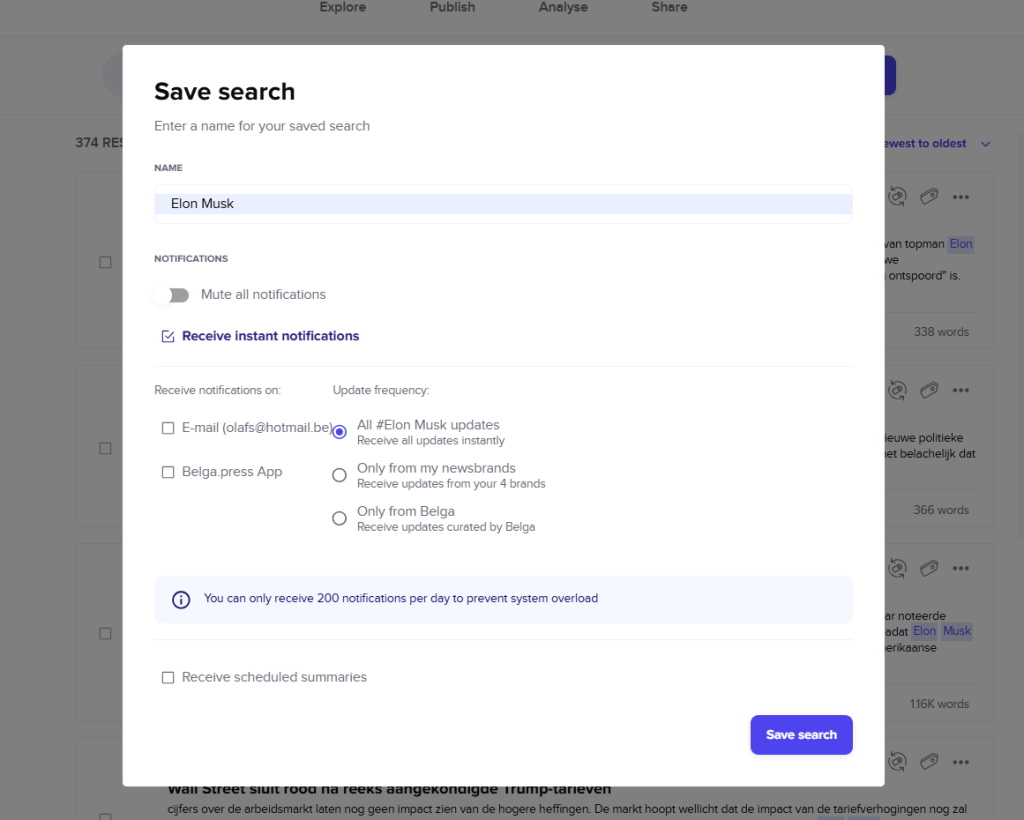Click the Name field containing Elon Musk
This screenshot has height=820, width=1024.
503,204
